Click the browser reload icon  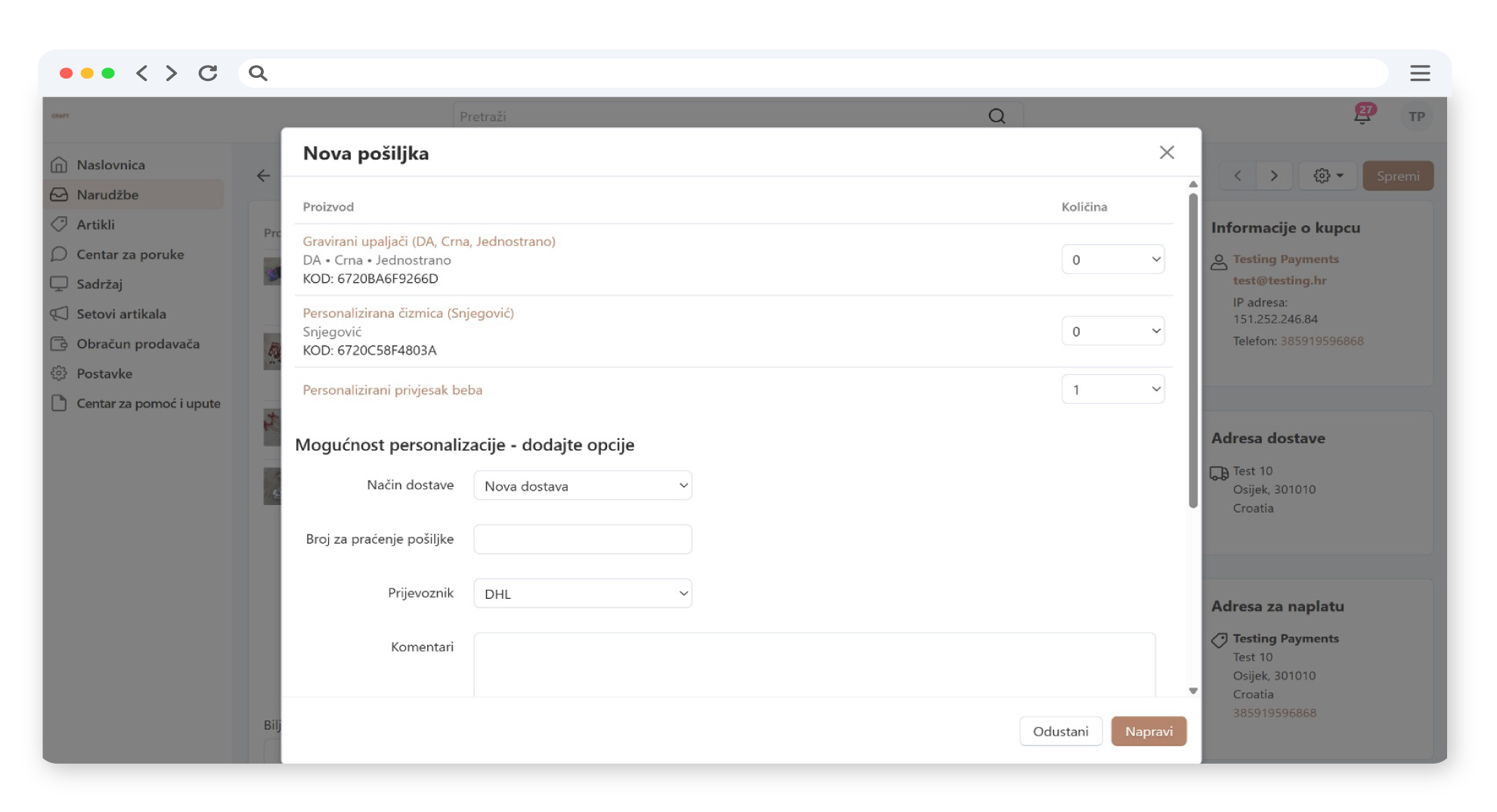(x=208, y=73)
